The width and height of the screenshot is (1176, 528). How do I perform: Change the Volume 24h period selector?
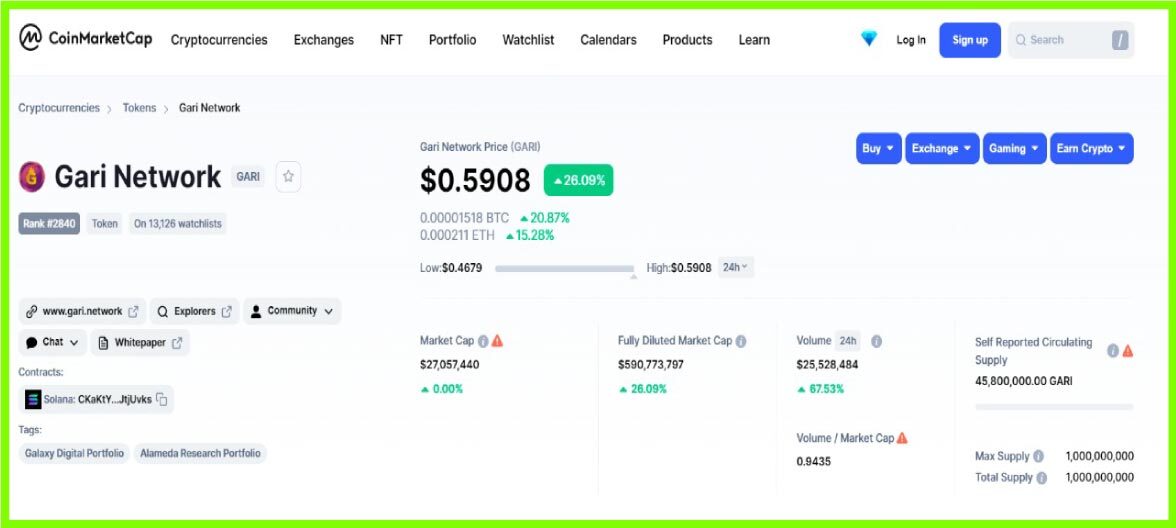click(x=848, y=340)
